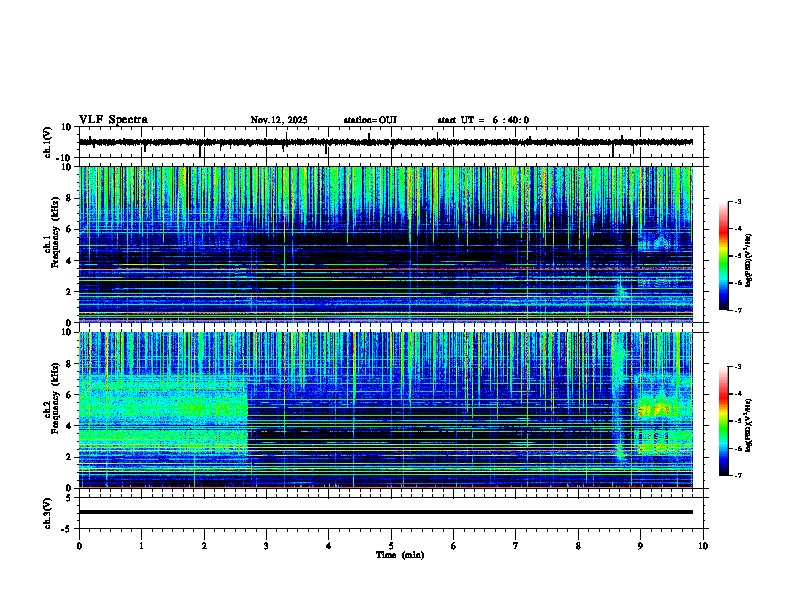Click the ch.1 spectrogram color scale bar
Viewport: 792px width, 612px height.
coord(724,256)
